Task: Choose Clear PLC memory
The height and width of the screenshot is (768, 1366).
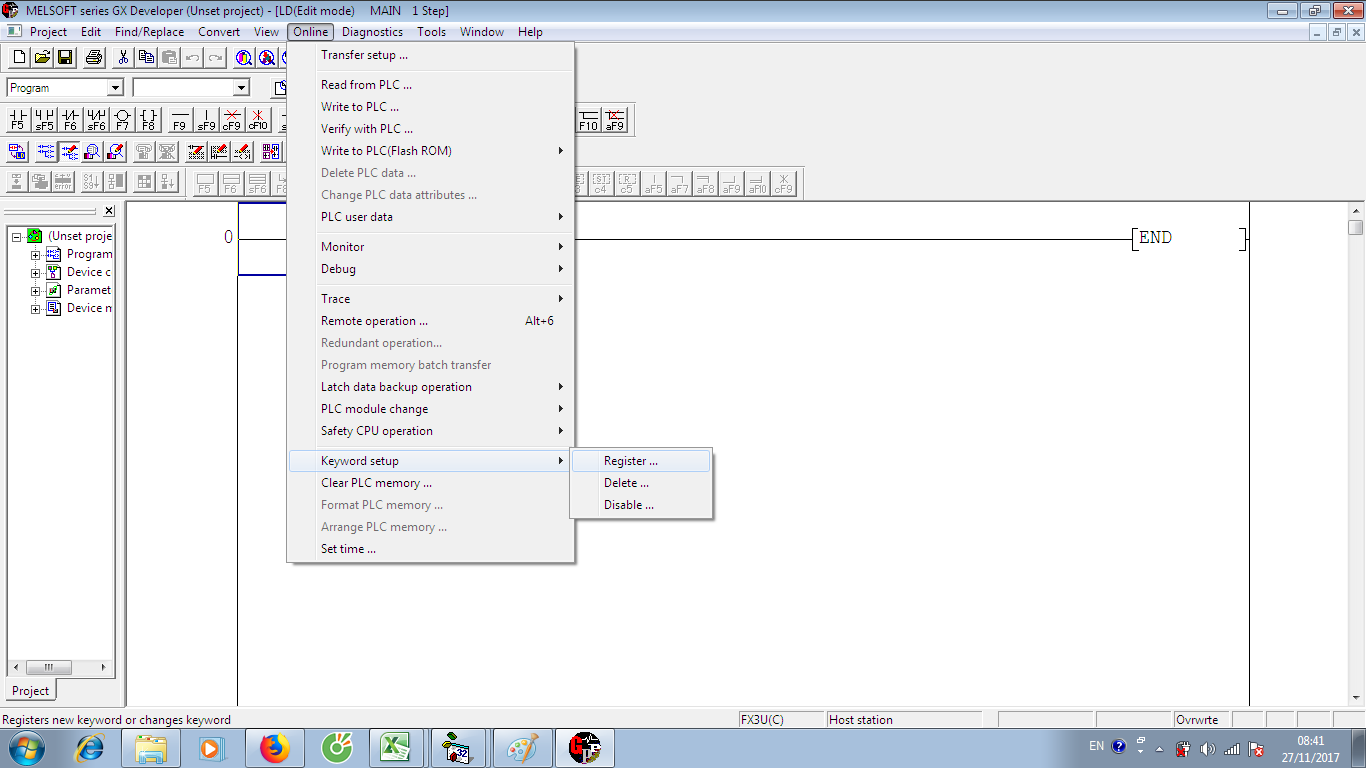Action: pyautogui.click(x=430, y=483)
